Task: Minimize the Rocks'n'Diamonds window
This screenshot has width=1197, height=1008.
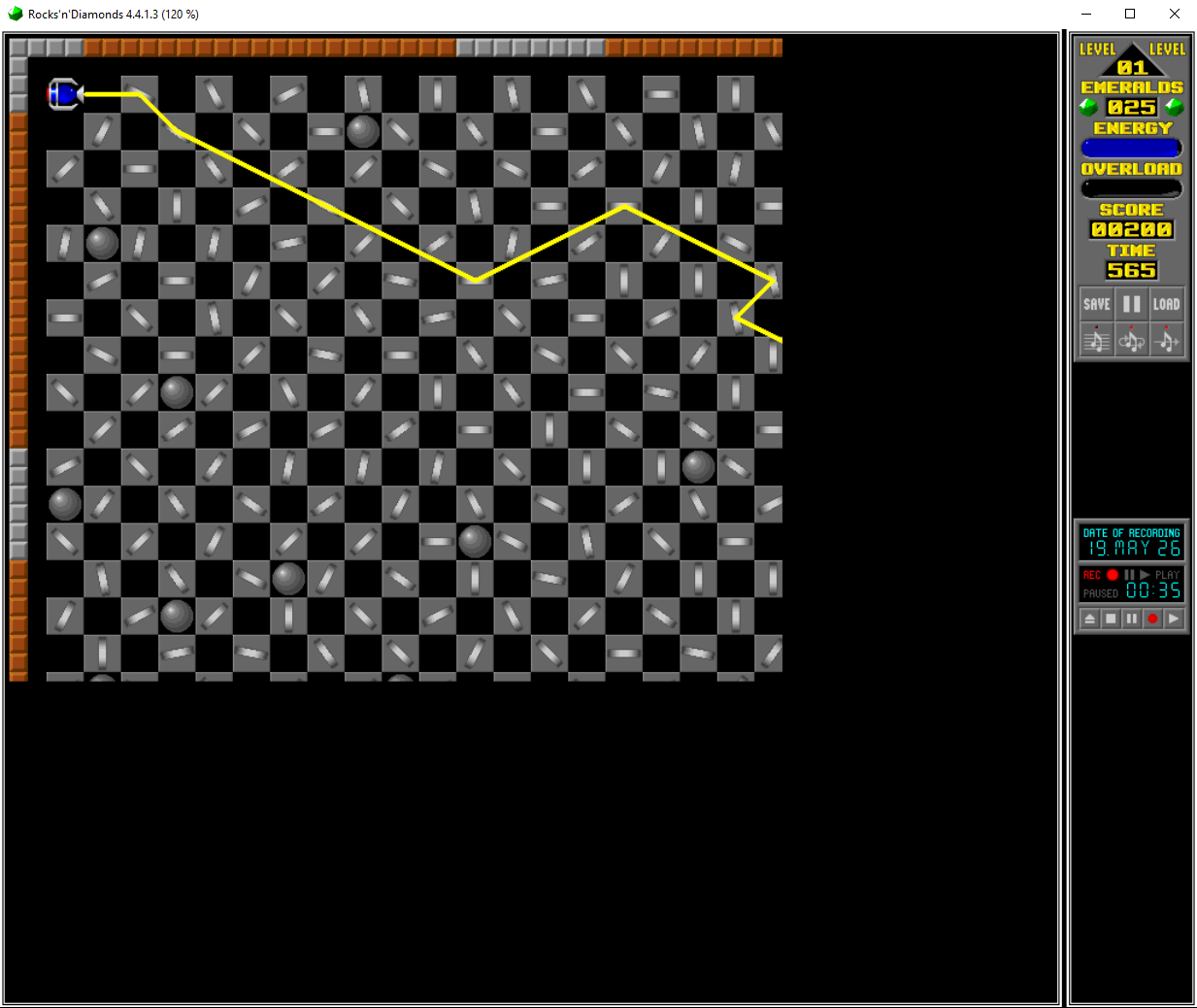Action: (x=1086, y=14)
